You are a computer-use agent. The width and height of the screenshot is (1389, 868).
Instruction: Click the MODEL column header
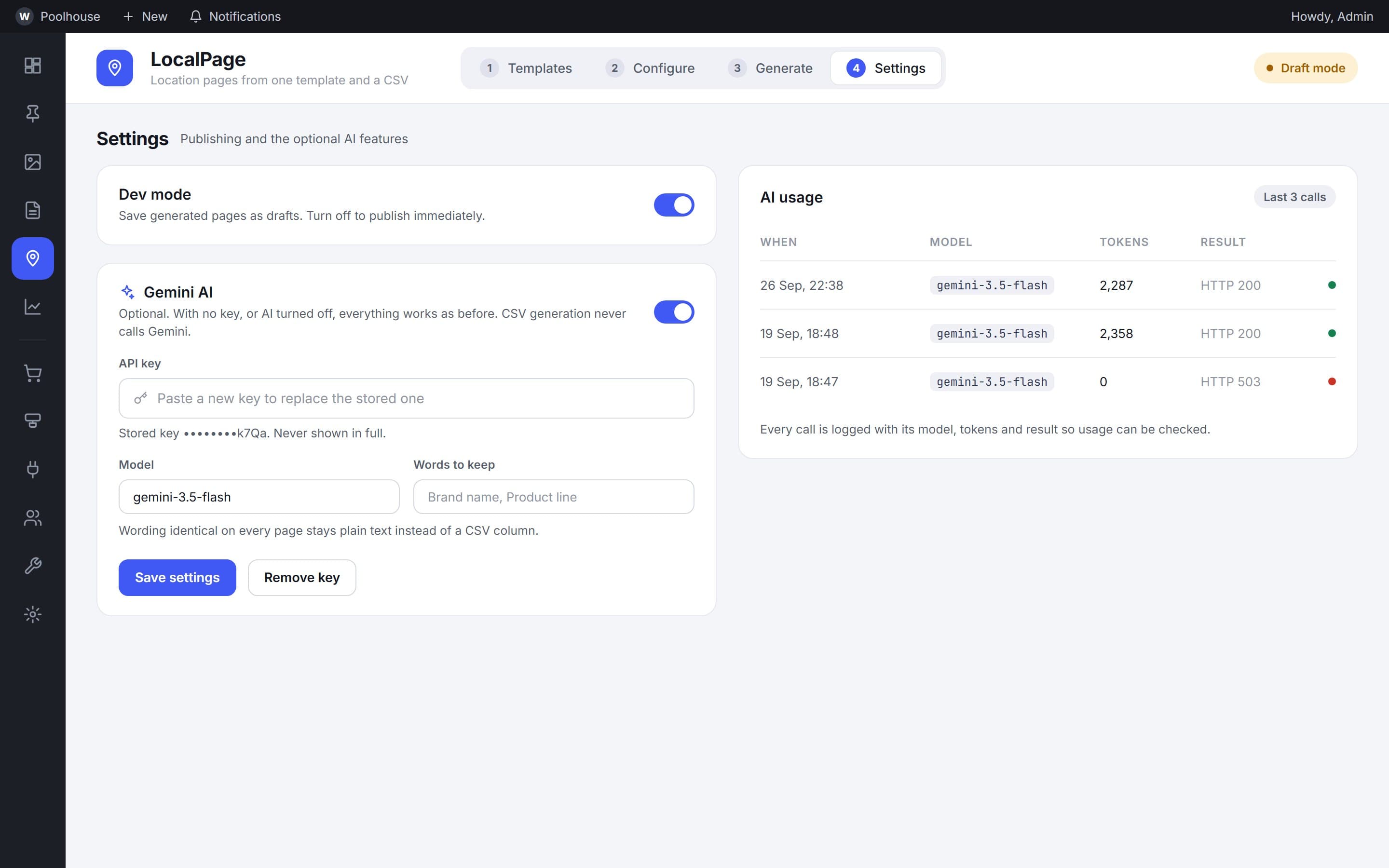(x=951, y=242)
